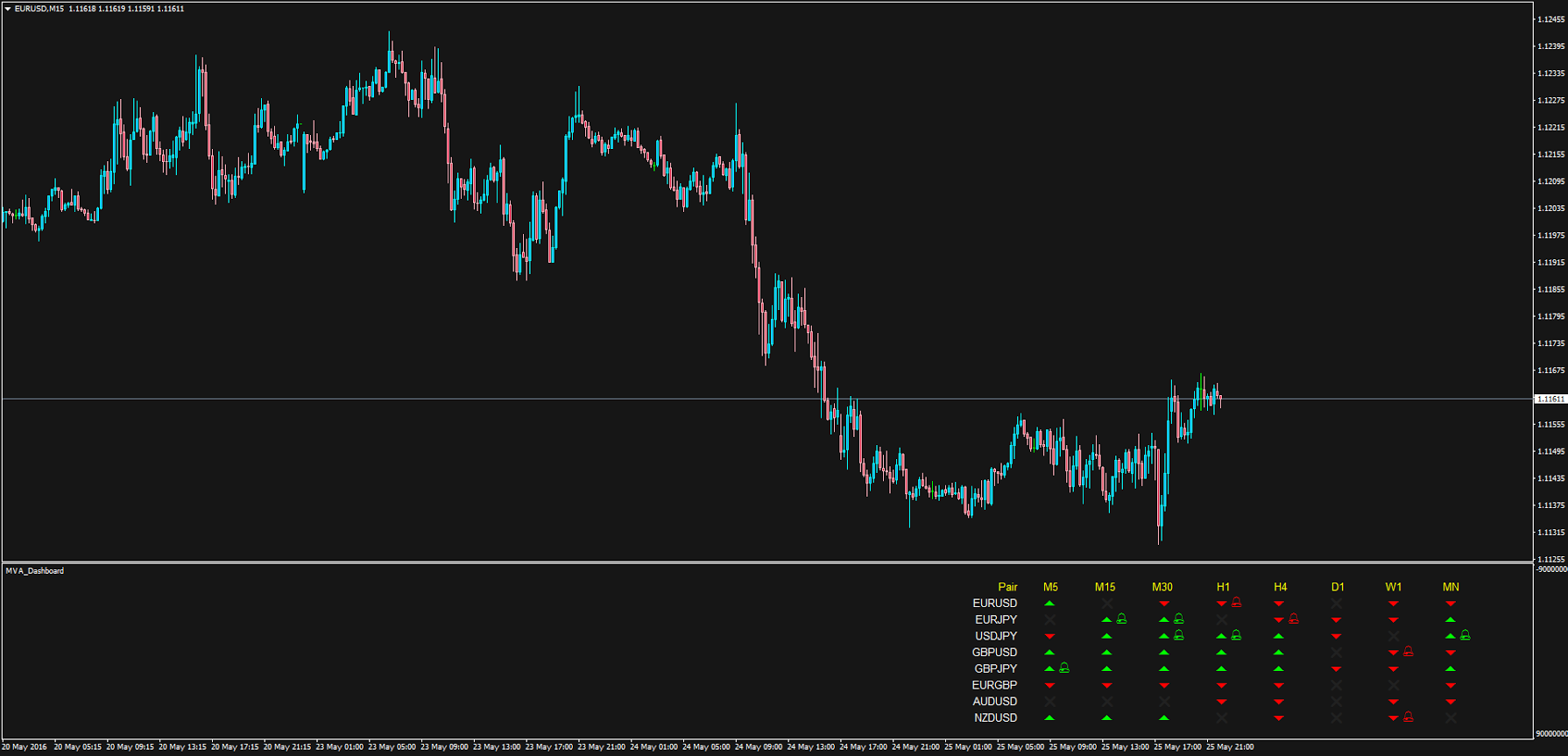This screenshot has width=1568, height=756.
Task: Click the gray X for EURGBP W1
Action: (1394, 685)
